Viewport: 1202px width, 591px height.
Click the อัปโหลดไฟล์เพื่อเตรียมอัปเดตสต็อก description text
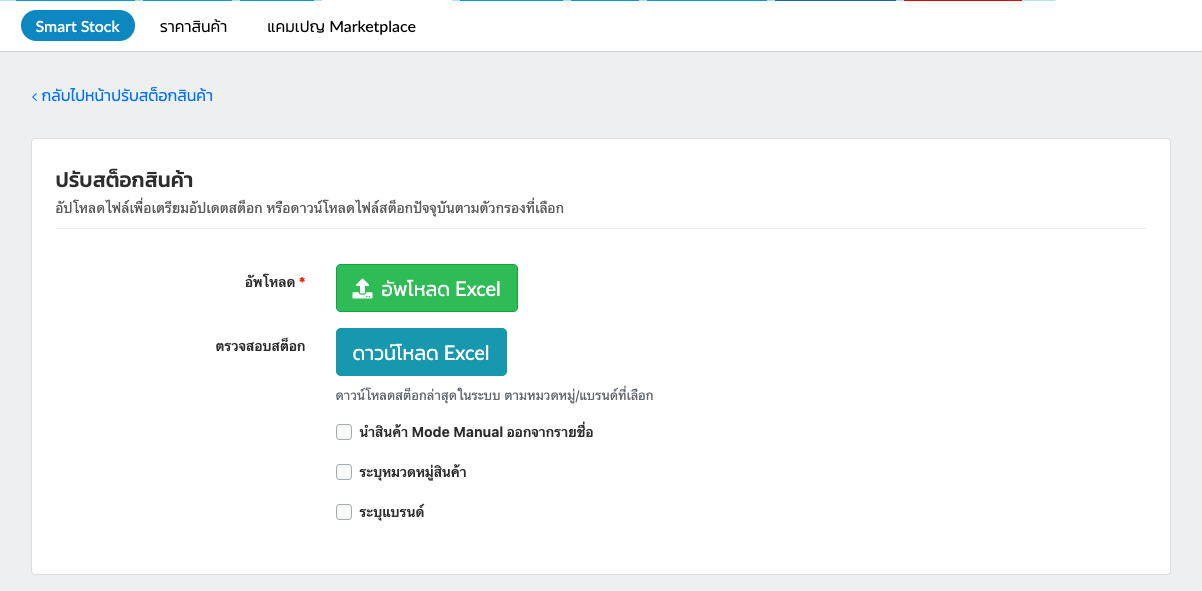click(x=310, y=209)
